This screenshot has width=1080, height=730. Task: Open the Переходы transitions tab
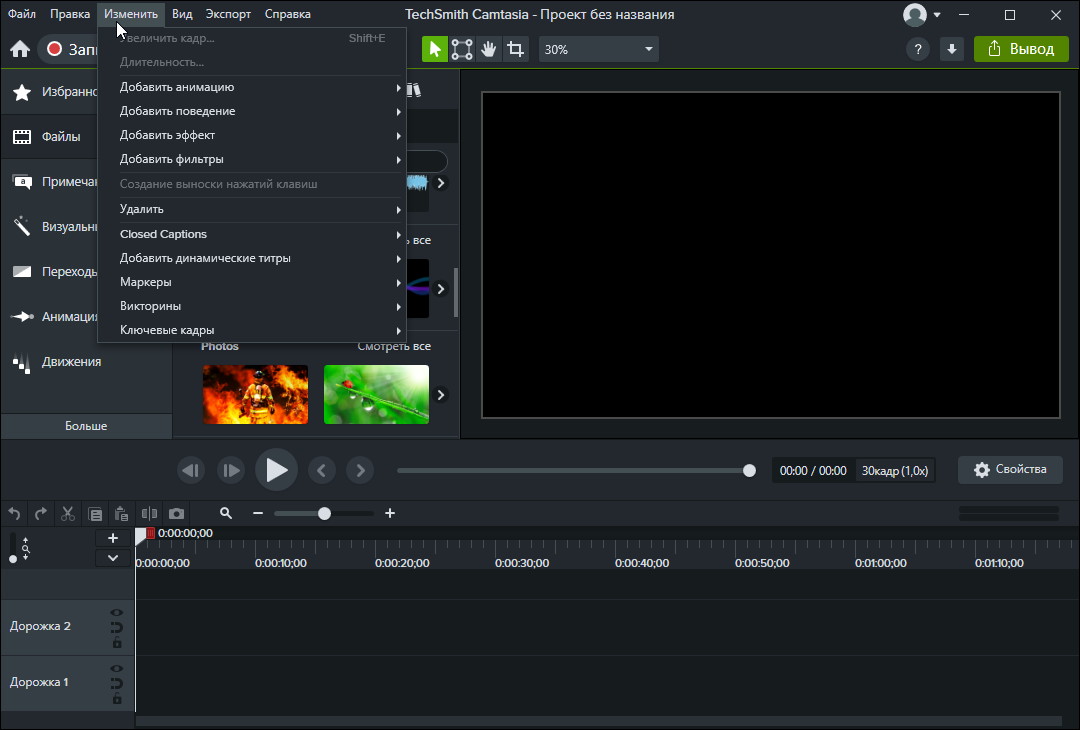(x=50, y=271)
